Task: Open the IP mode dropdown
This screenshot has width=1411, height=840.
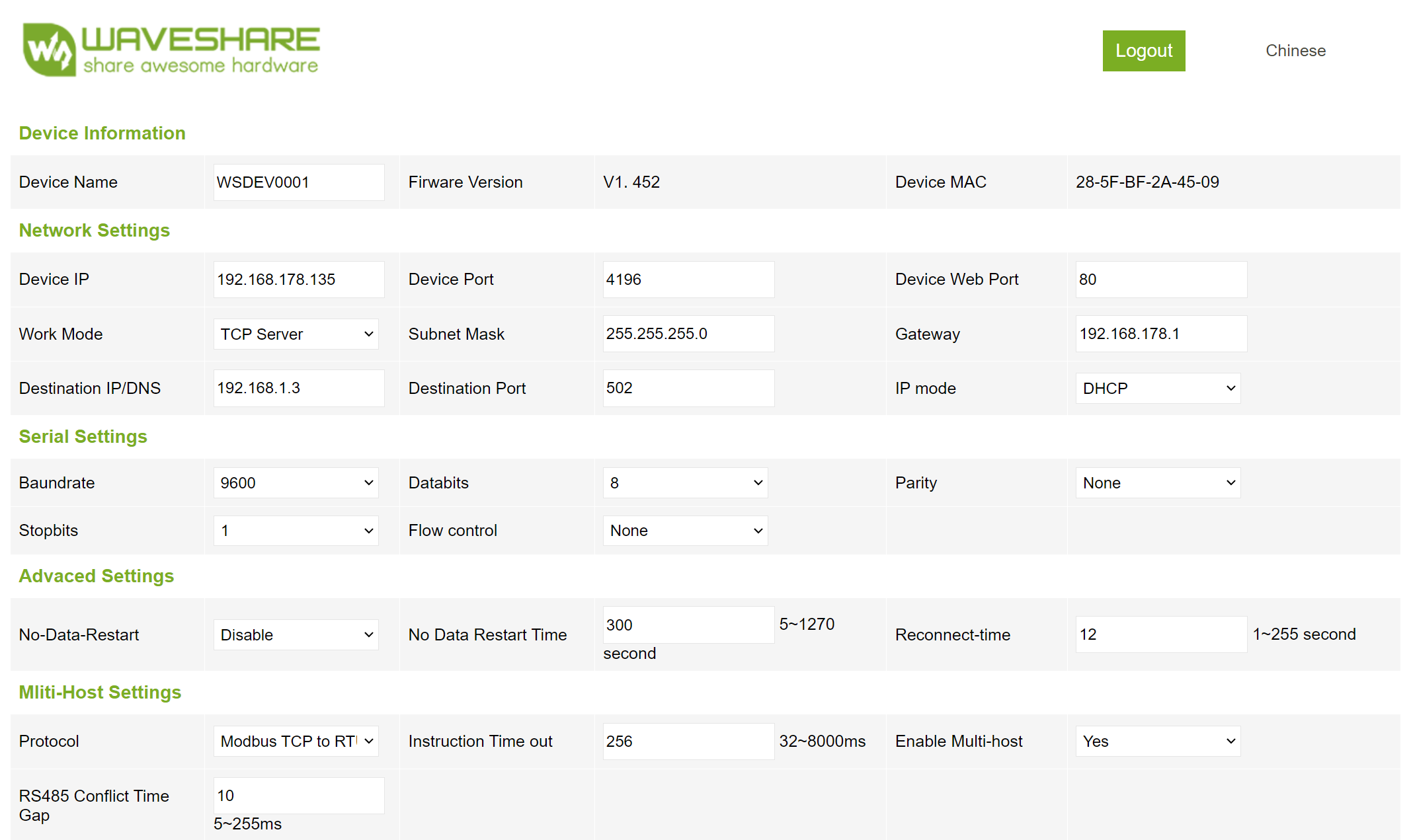Action: pyautogui.click(x=1158, y=389)
